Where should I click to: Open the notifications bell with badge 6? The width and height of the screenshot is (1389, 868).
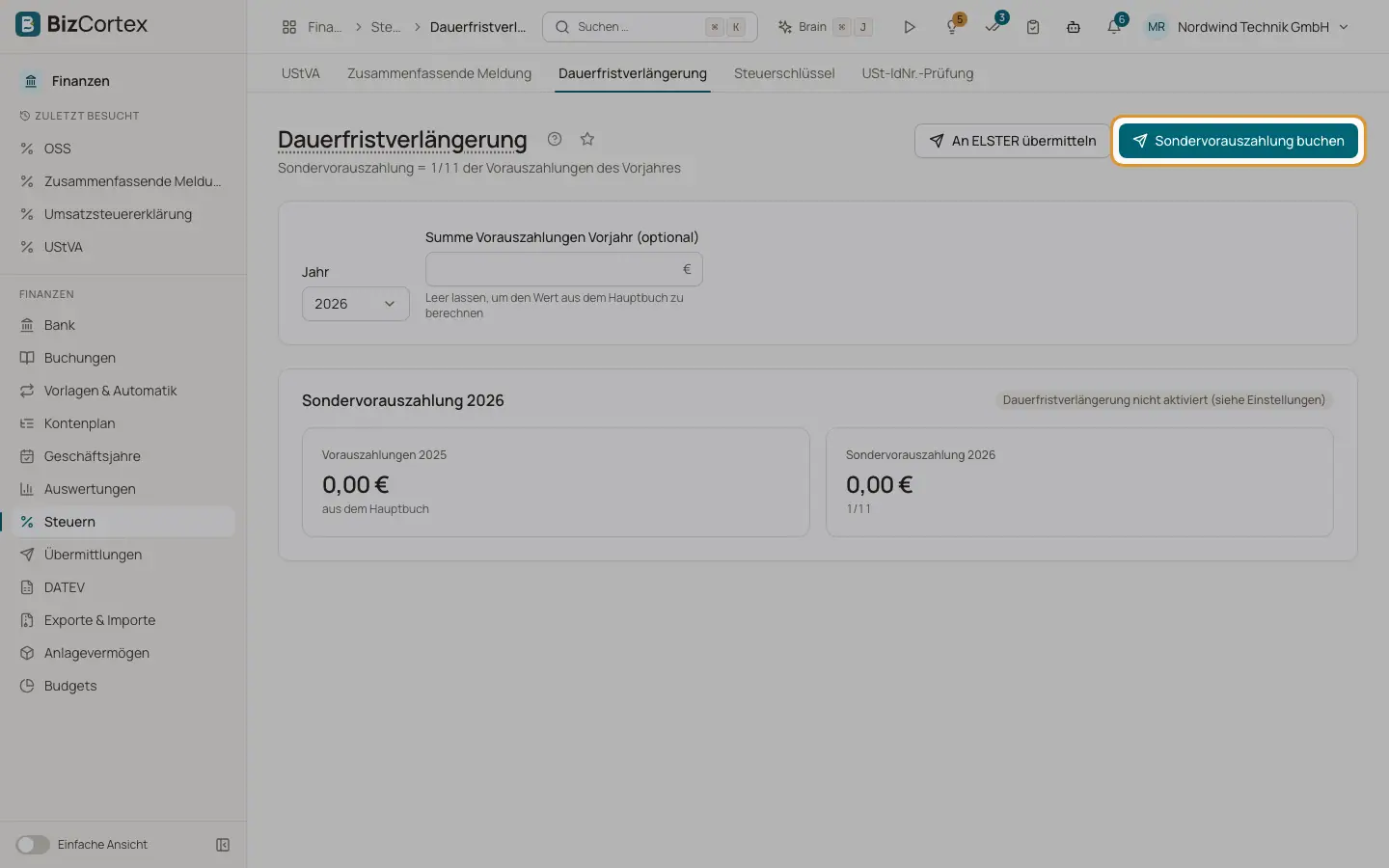[x=1115, y=27]
